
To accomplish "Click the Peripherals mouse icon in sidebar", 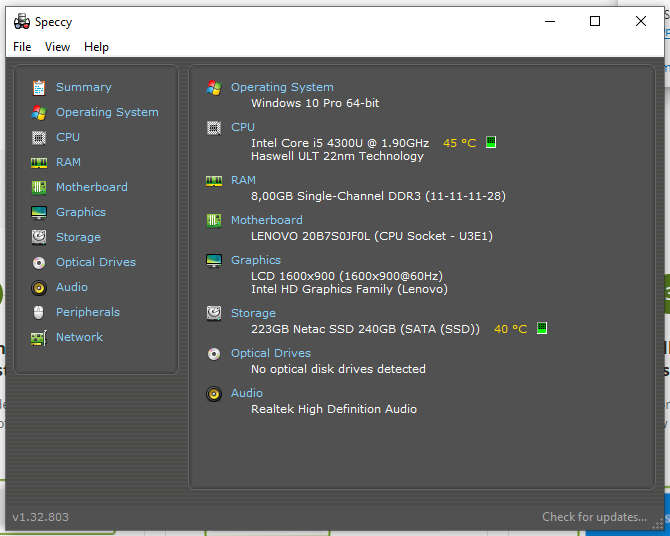I will 38,312.
